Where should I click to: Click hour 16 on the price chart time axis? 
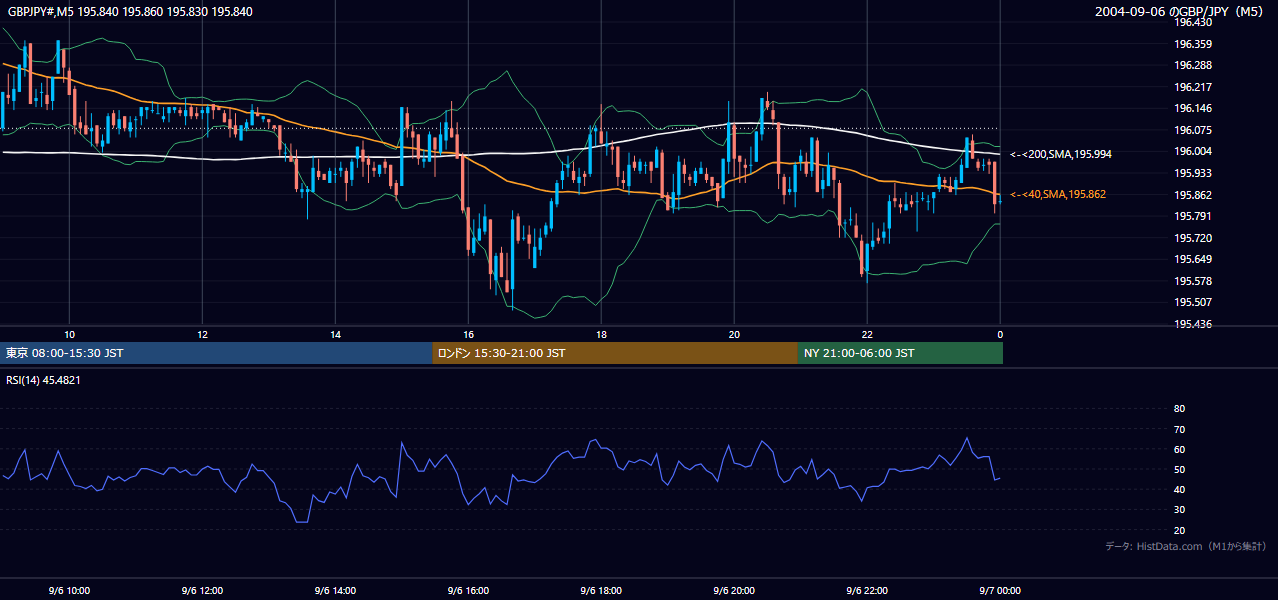pos(468,334)
